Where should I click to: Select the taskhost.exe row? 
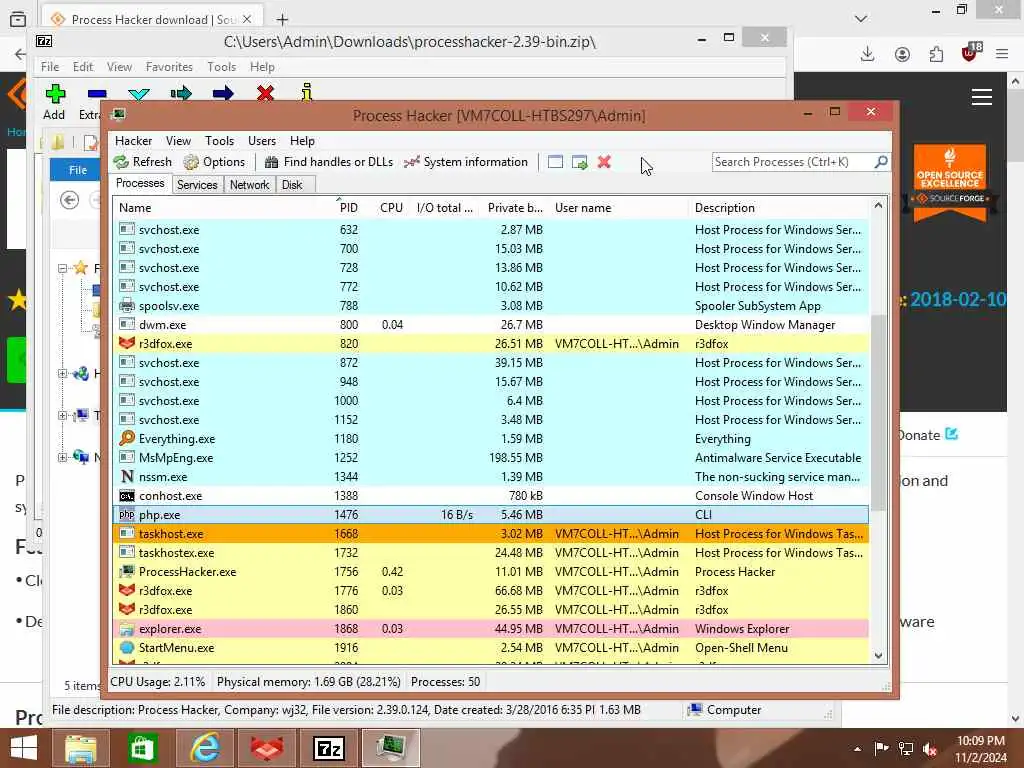491,534
